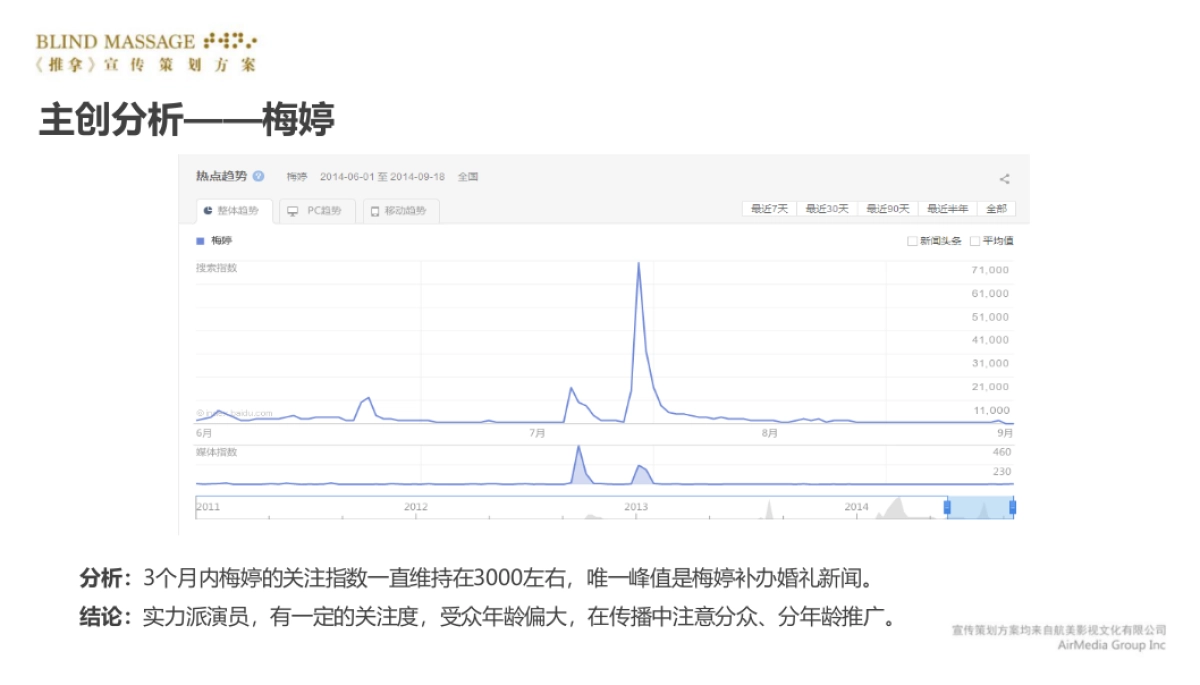Switch to the PC趋势 tab

(x=318, y=208)
